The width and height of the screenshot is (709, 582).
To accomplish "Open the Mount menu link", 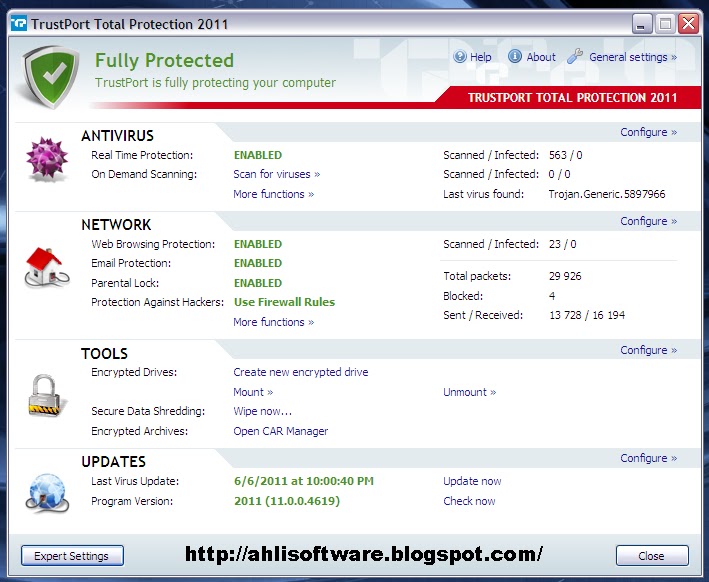I will point(253,392).
